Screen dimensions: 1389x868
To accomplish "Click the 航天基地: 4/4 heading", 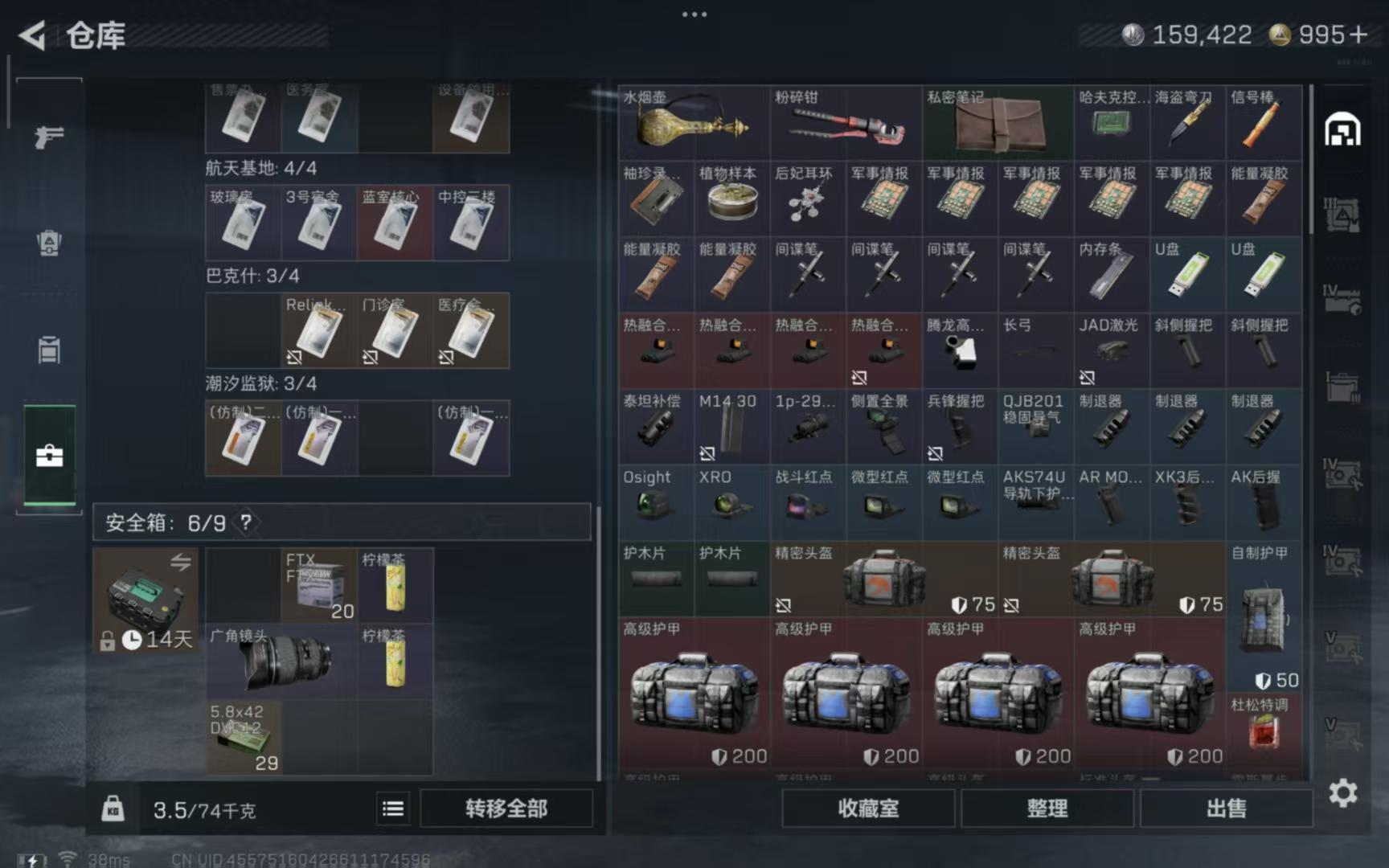I will click(261, 168).
